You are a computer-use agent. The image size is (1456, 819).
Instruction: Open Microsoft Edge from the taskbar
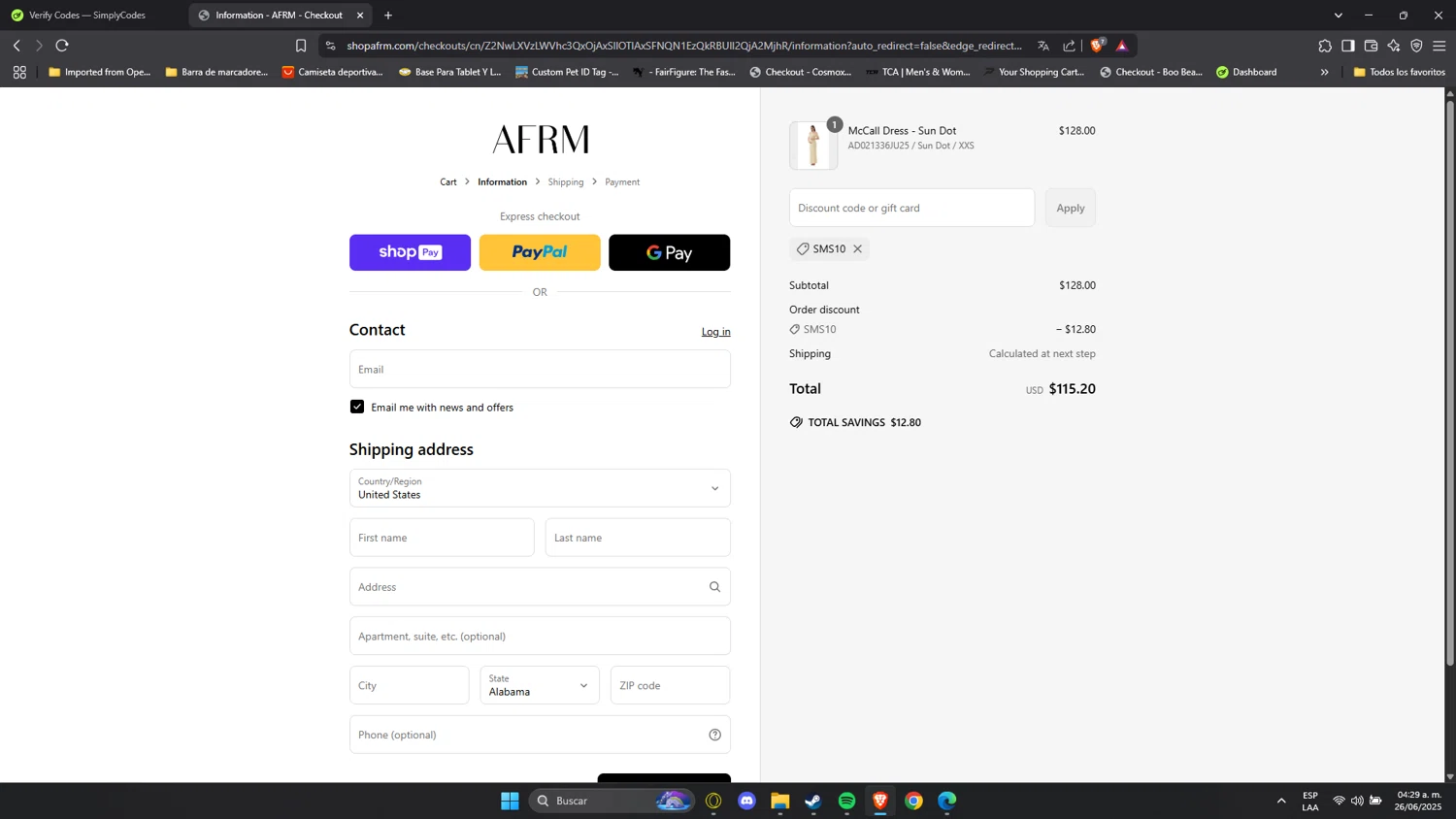[947, 801]
